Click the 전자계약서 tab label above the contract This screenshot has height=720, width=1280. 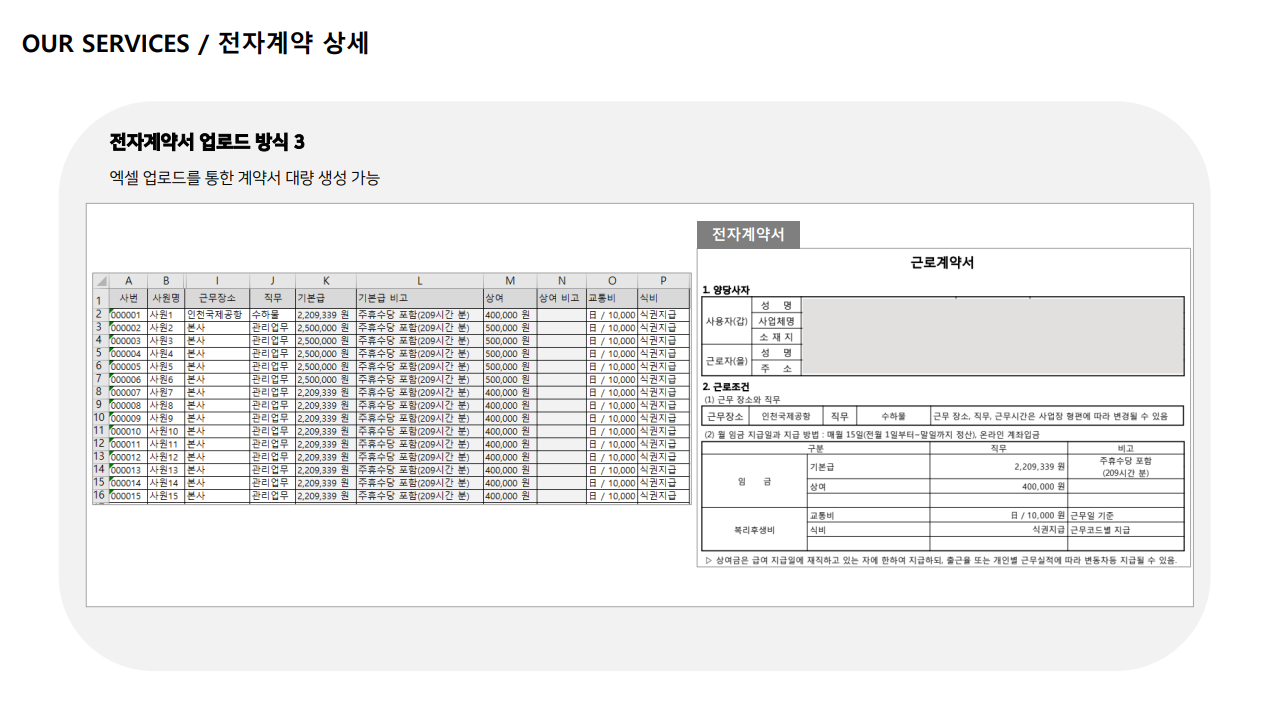tap(748, 235)
